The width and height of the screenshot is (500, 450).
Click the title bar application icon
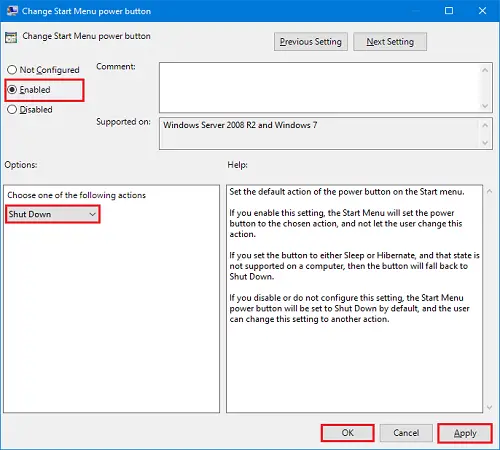12,11
